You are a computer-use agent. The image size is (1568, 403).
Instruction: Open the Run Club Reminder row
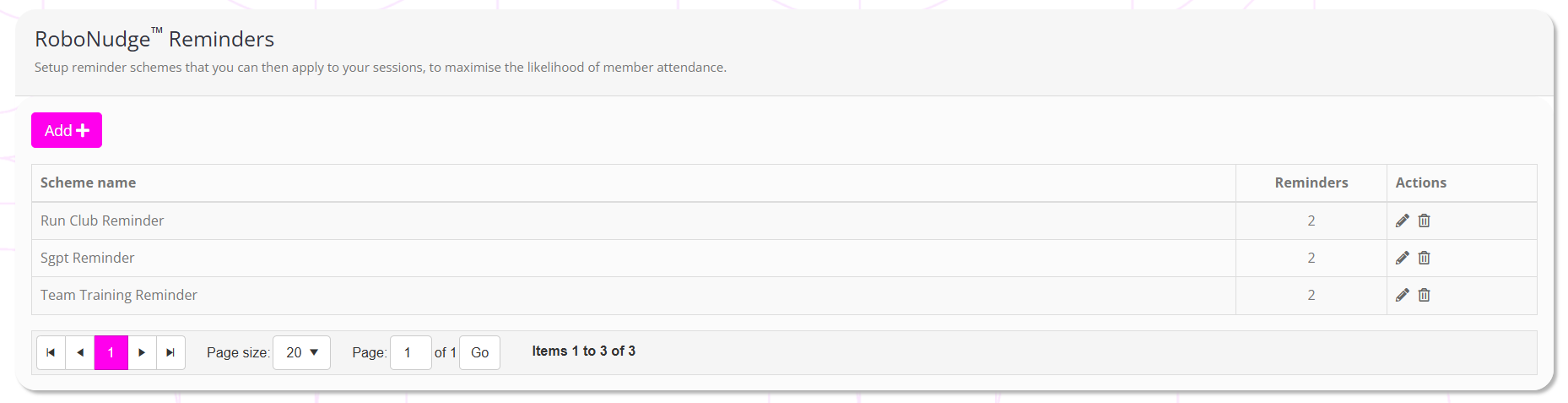coord(102,221)
